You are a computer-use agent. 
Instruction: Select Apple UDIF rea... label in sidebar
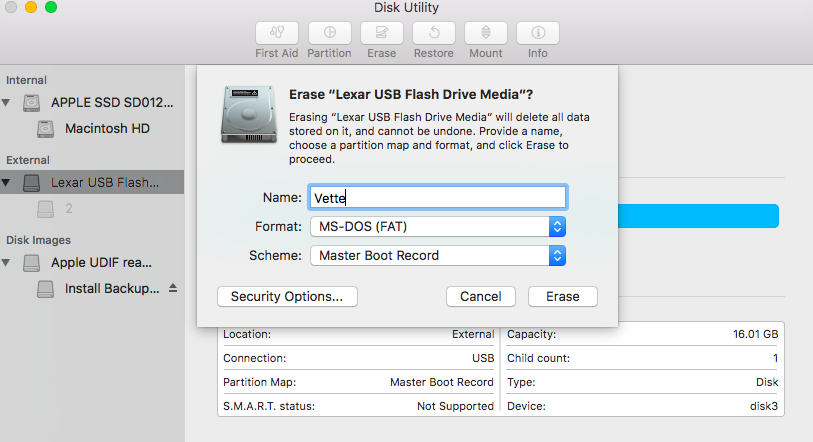click(101, 263)
